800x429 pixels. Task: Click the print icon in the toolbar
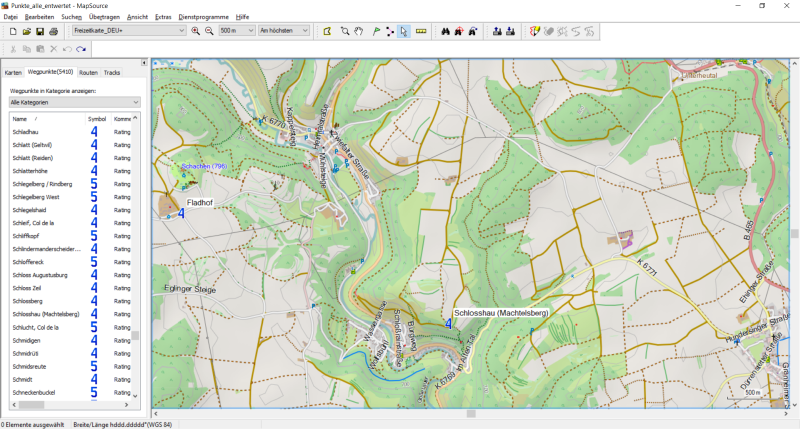click(53, 31)
